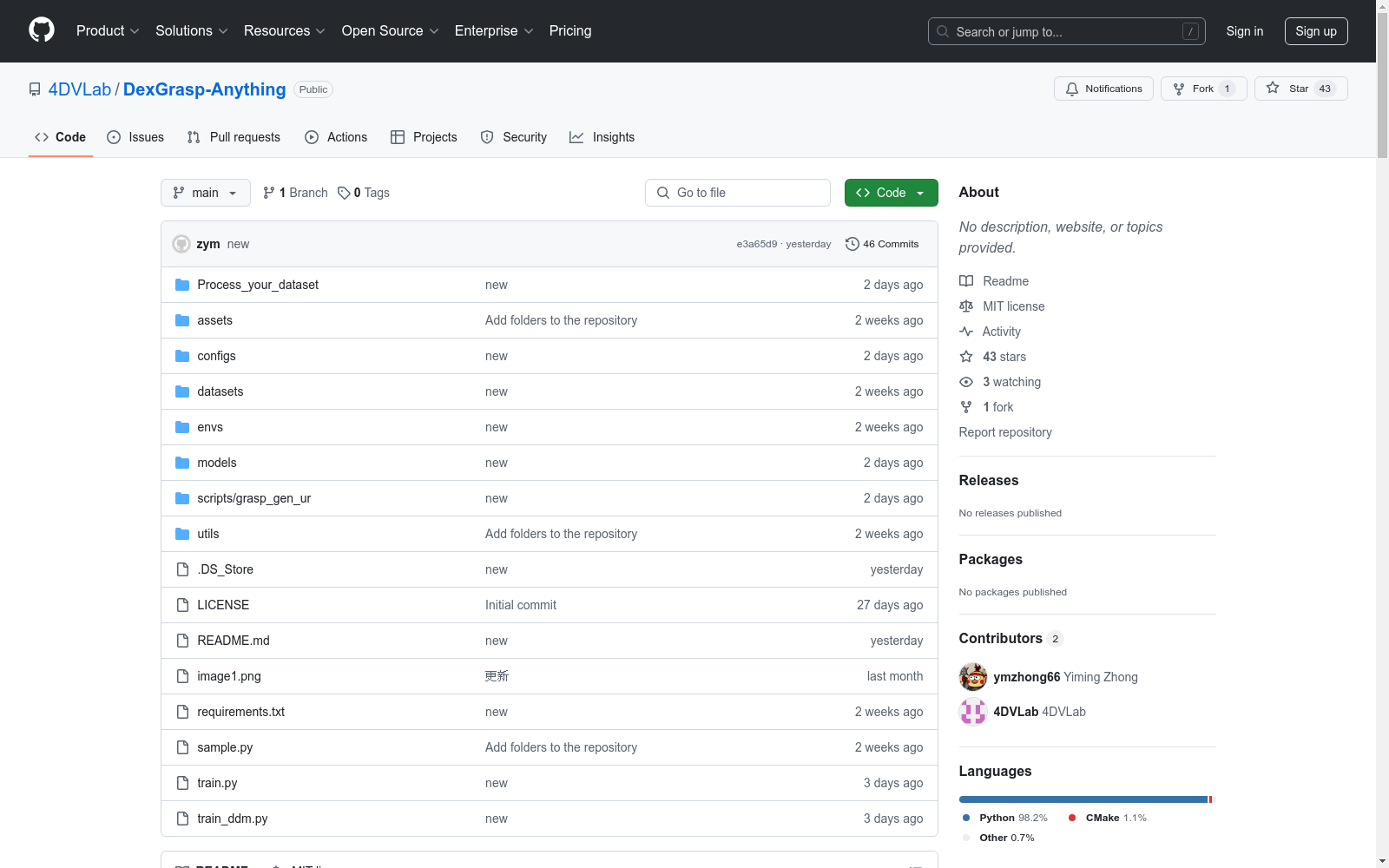The image size is (1389, 868).
Task: Go to Pricing page
Action: (570, 30)
